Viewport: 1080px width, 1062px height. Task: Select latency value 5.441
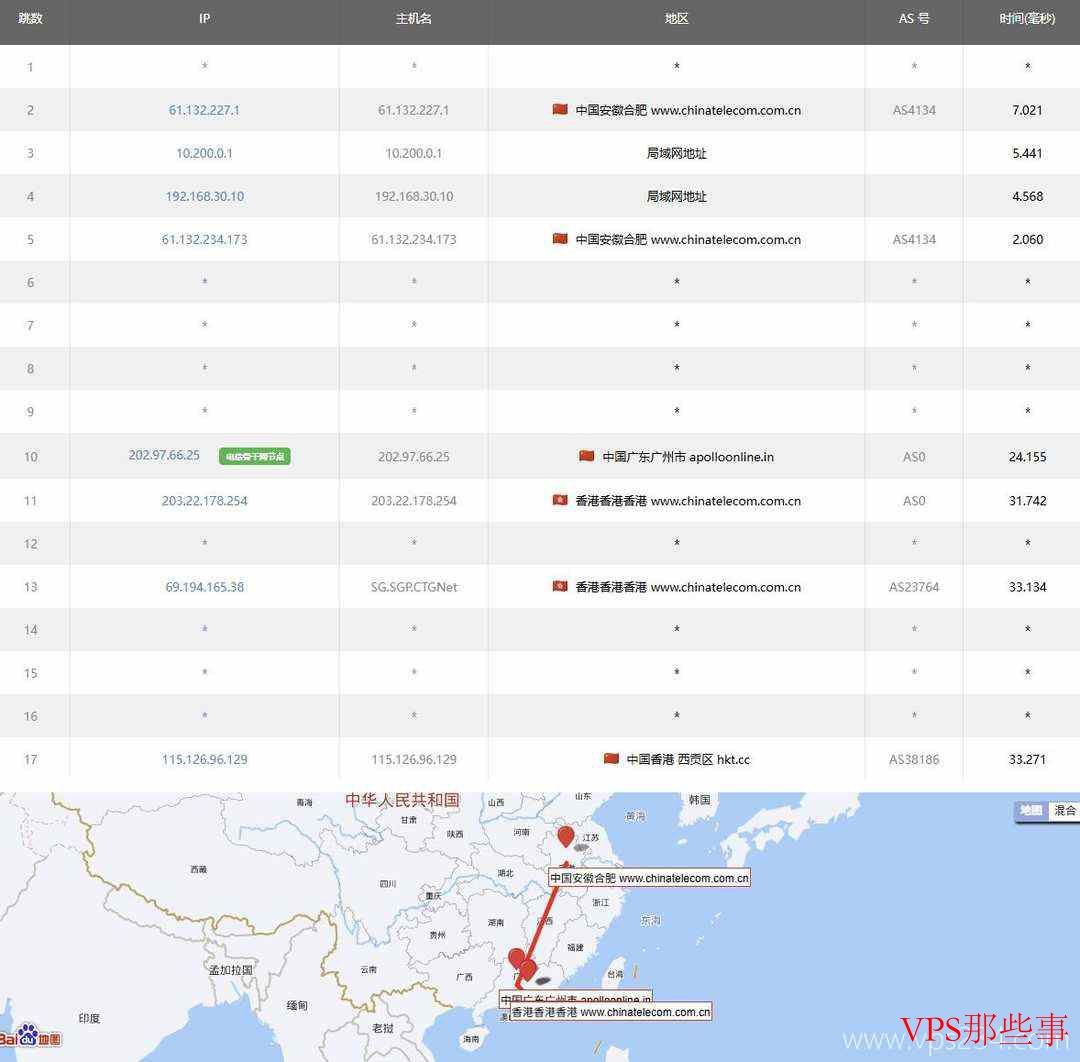tap(1027, 153)
